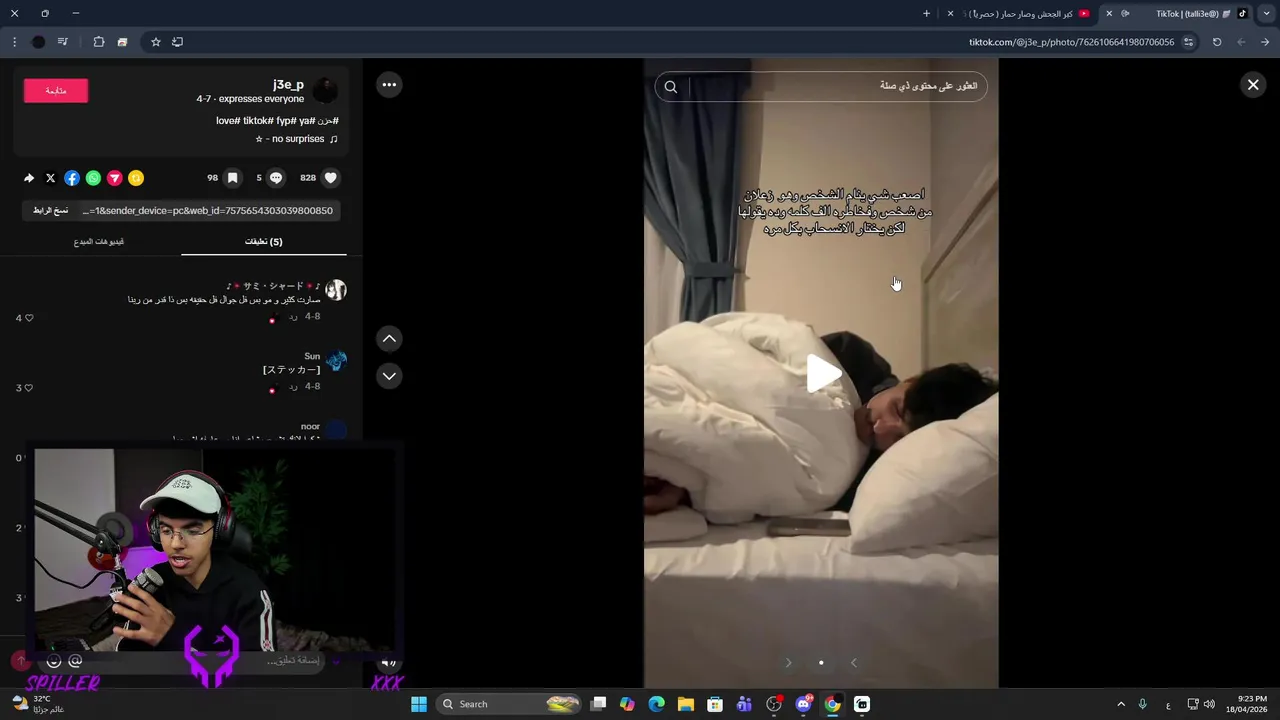Select the slide indicator dot
Image resolution: width=1280 pixels, height=720 pixels.
[x=821, y=662]
